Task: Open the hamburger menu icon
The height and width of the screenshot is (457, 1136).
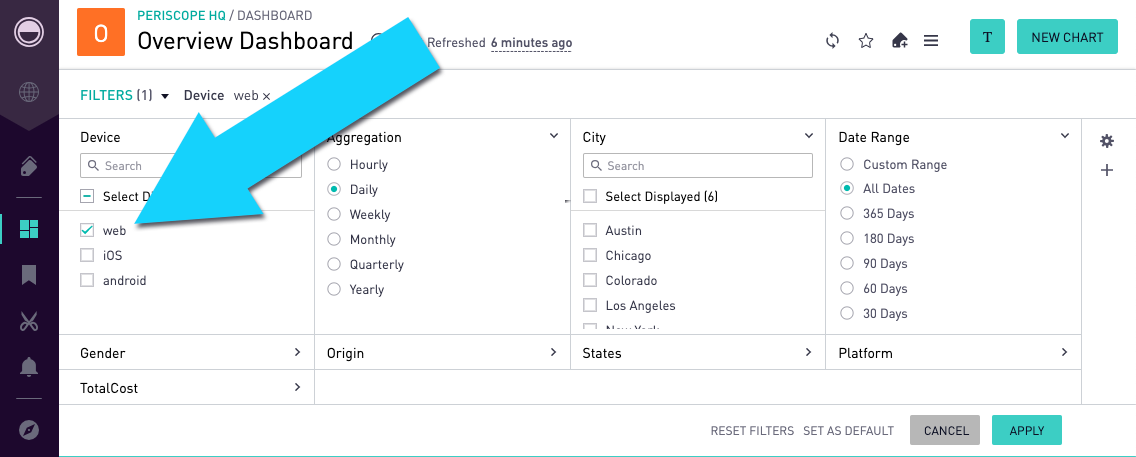Action: 931,41
